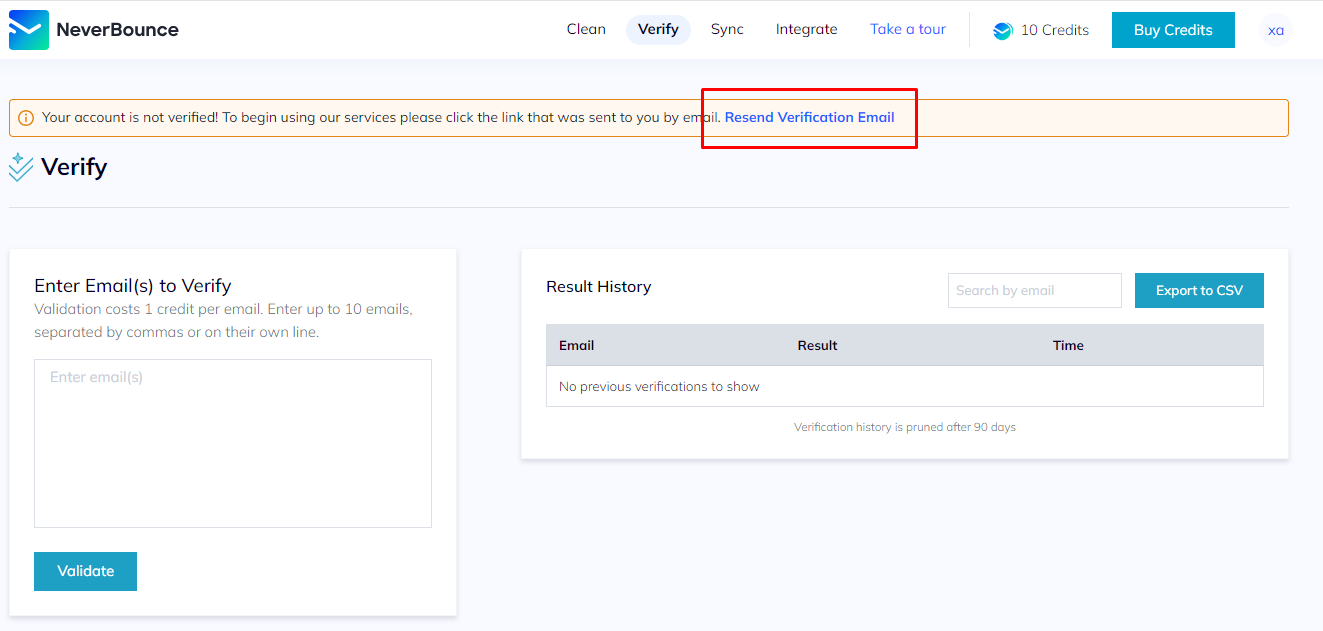This screenshot has width=1323, height=631.
Task: Focus the Enter email(s) text area
Action: click(233, 443)
